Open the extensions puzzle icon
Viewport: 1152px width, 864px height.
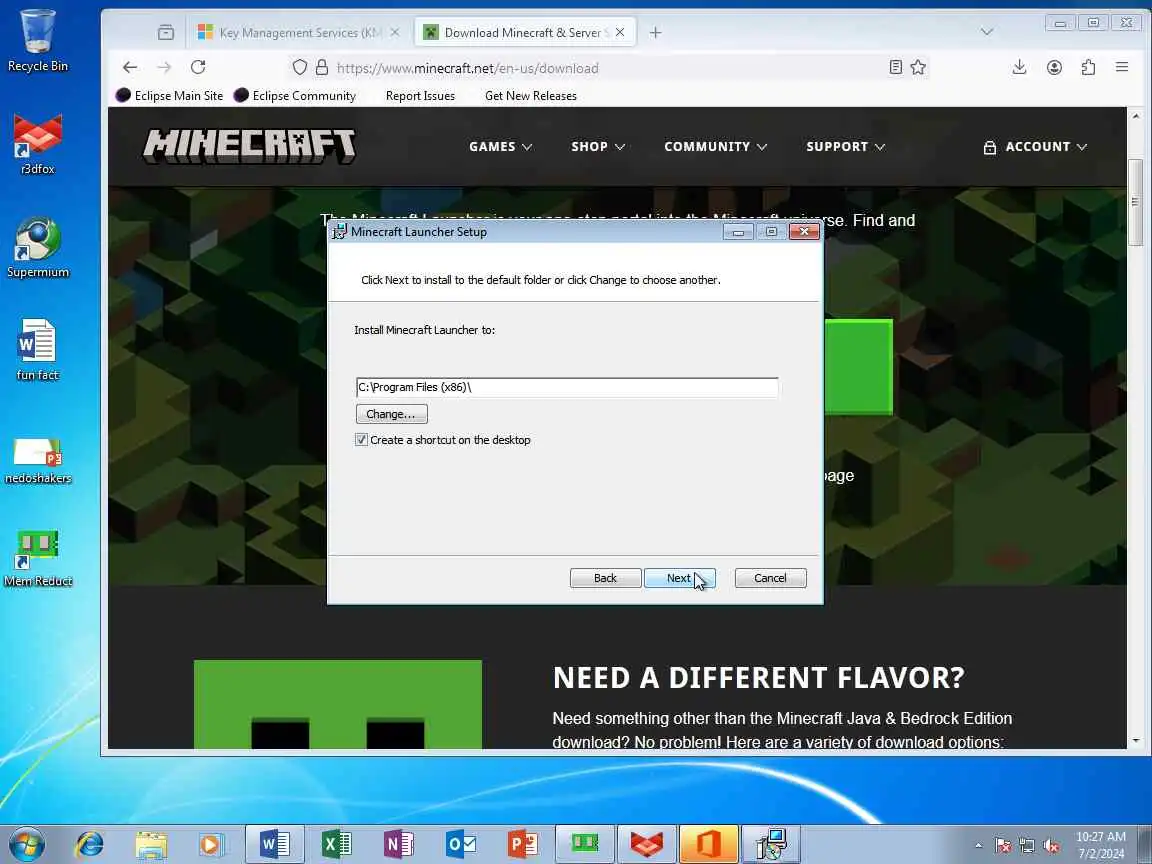(x=1088, y=68)
